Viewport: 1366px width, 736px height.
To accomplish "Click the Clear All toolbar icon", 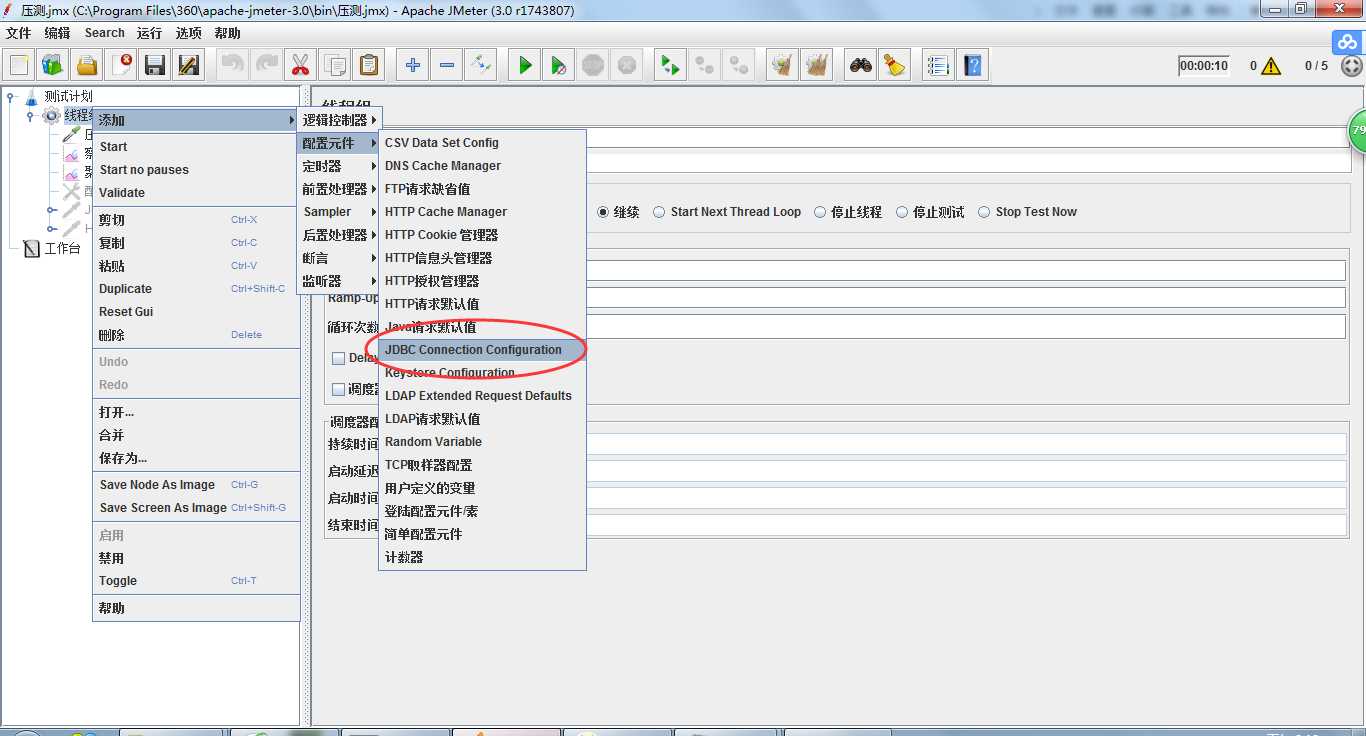I will click(817, 66).
